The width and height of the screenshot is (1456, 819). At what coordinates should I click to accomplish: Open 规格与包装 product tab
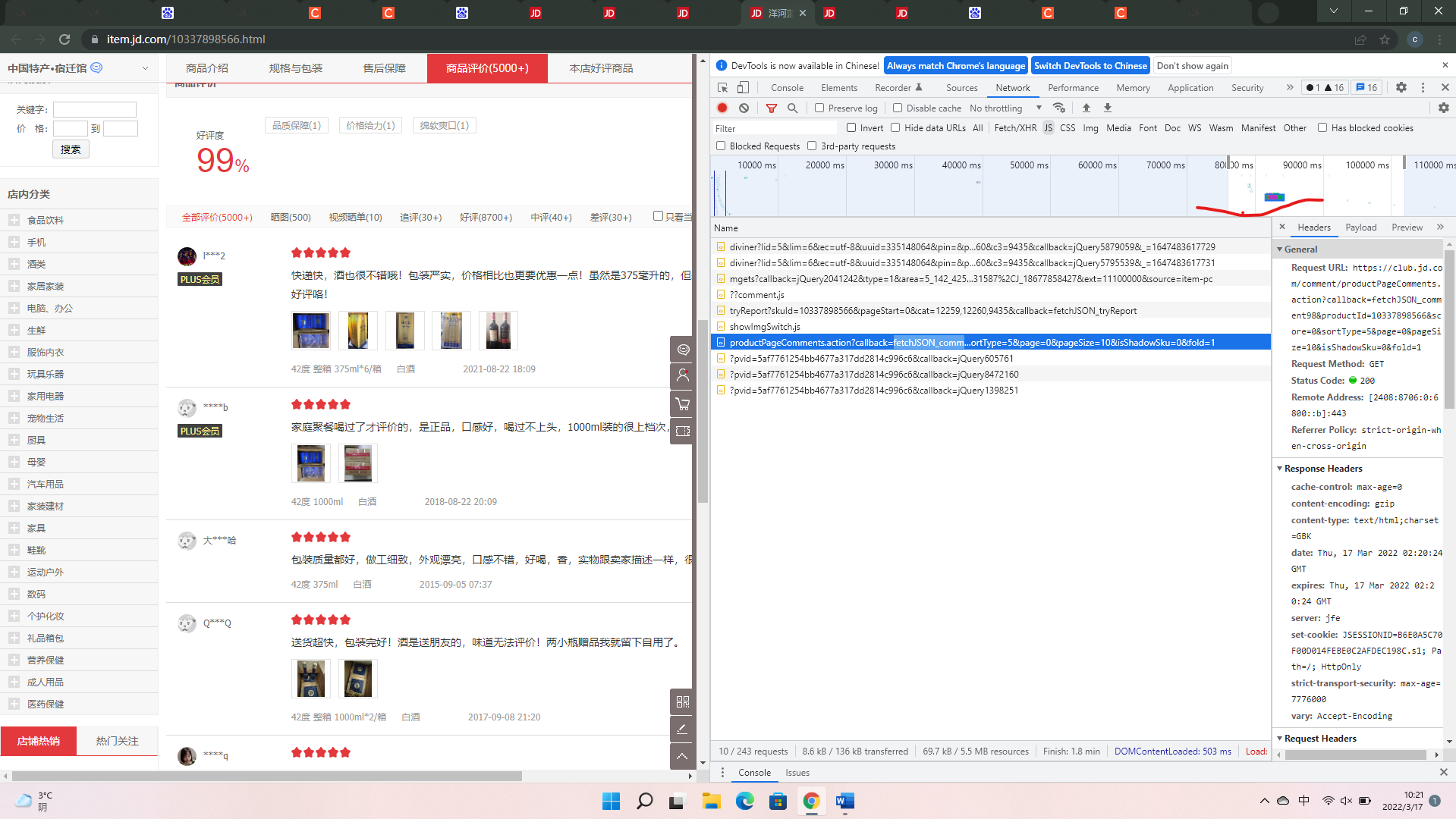coord(296,68)
